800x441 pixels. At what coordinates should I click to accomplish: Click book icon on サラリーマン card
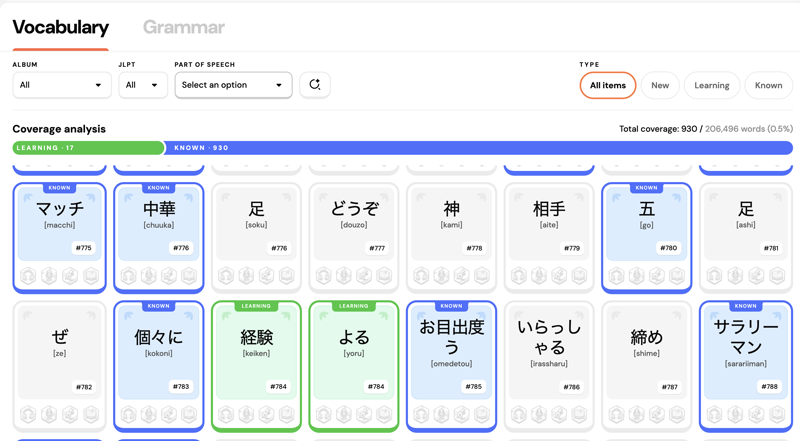pyautogui.click(x=777, y=414)
